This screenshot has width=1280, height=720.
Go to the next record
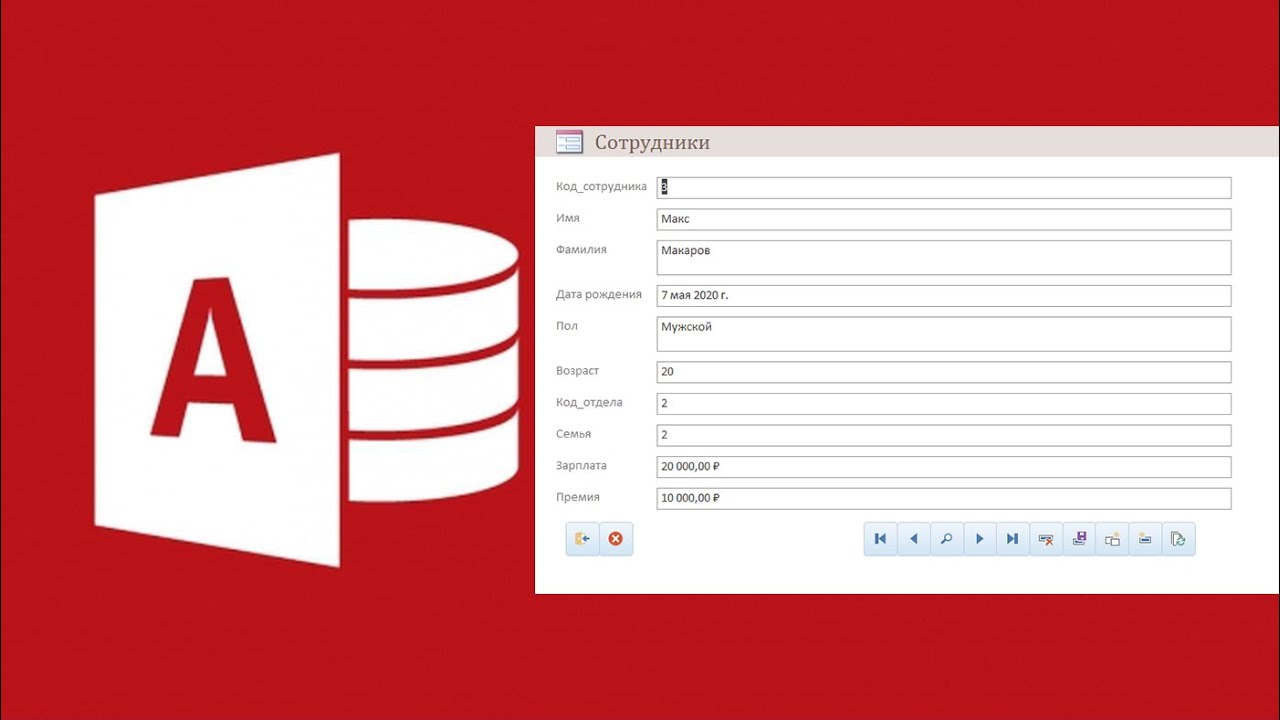tap(979, 539)
